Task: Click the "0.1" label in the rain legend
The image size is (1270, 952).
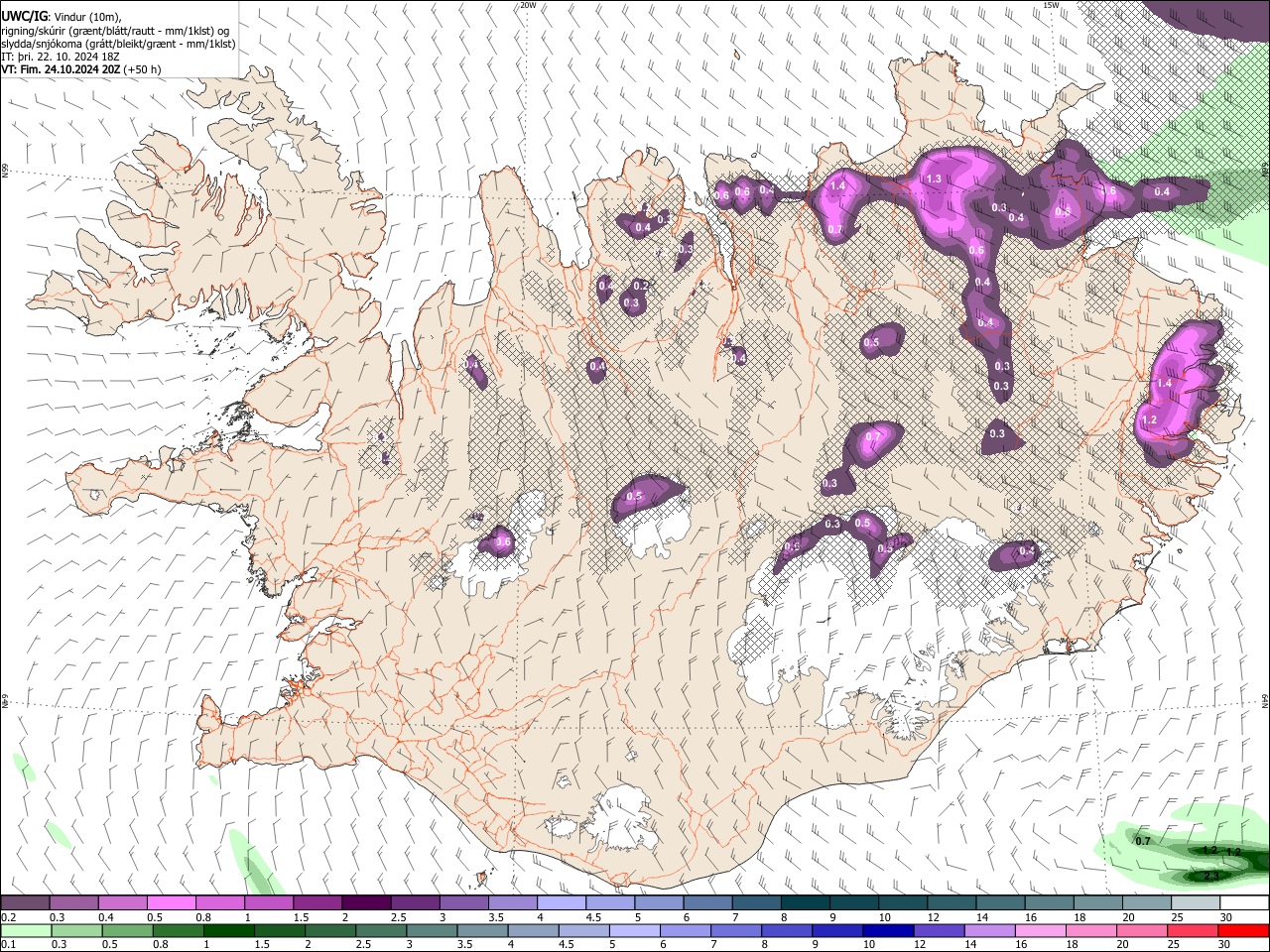Action: coord(8,944)
